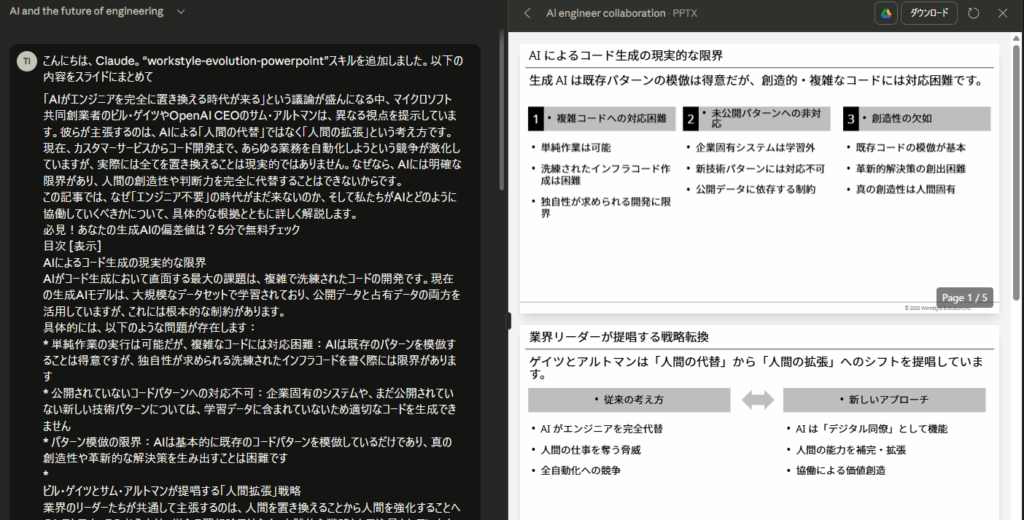
Task: Refresh the PPTX preview
Action: [973, 13]
